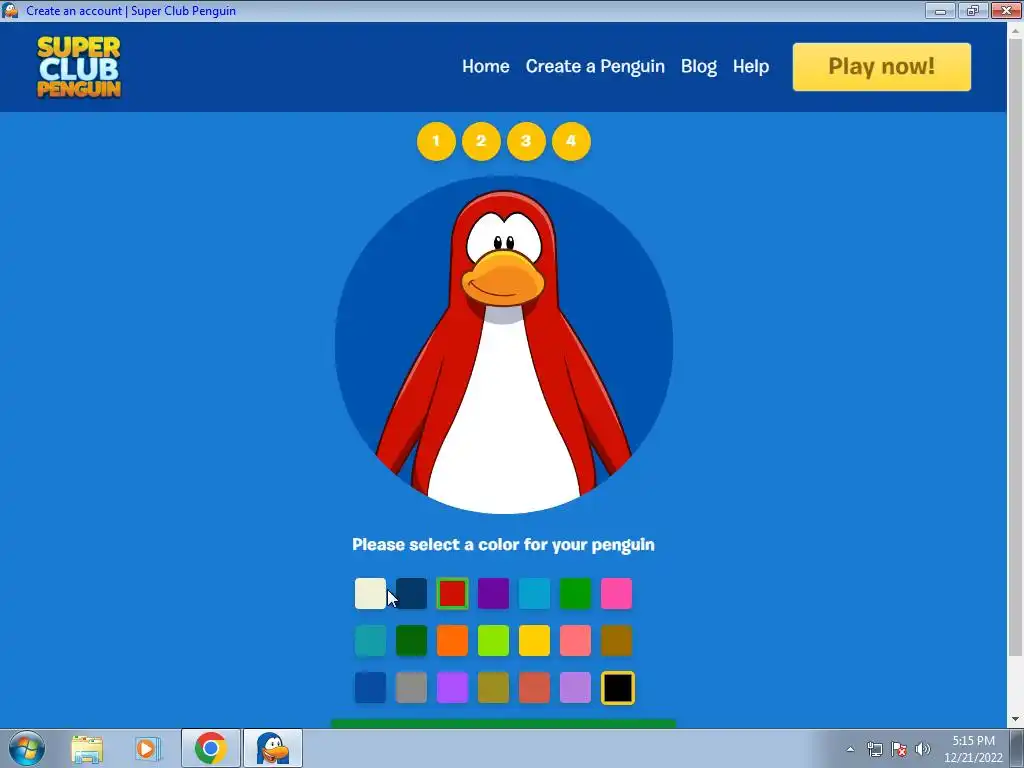Open the taskbar clock showing 5:15 PM
Screen dimensions: 1024x768
[973, 749]
